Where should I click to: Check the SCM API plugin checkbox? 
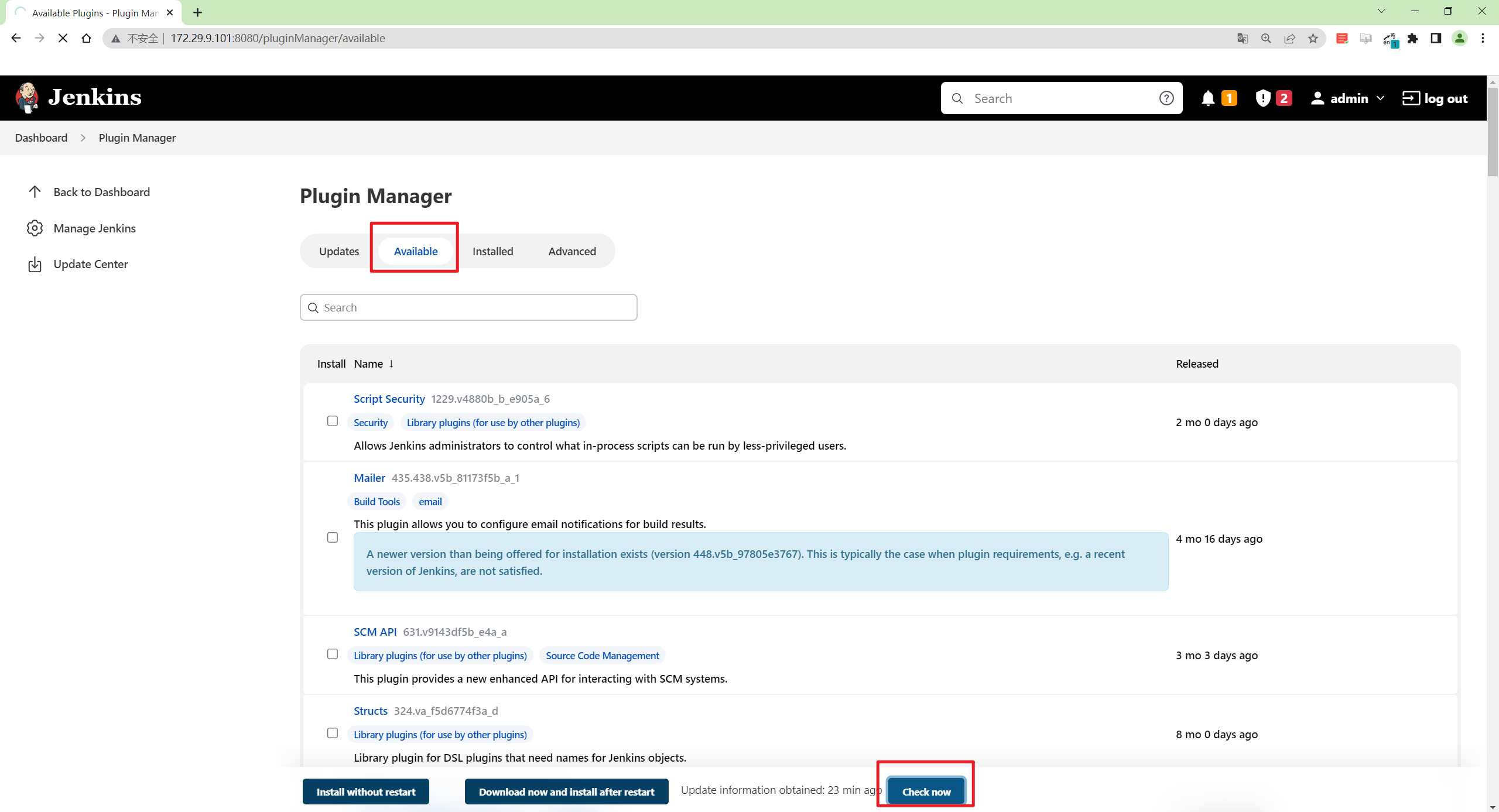click(x=333, y=654)
